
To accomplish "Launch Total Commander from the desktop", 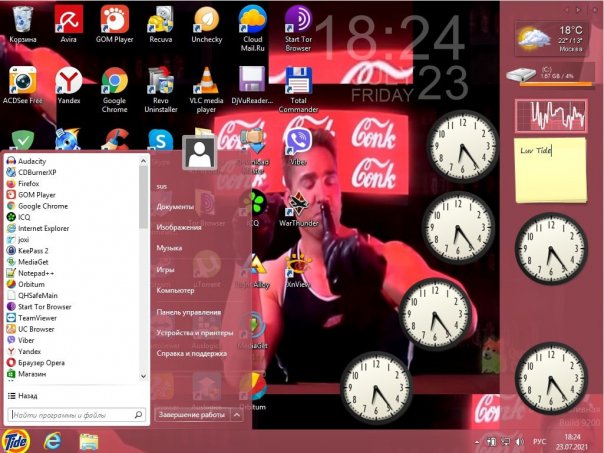I will click(295, 83).
